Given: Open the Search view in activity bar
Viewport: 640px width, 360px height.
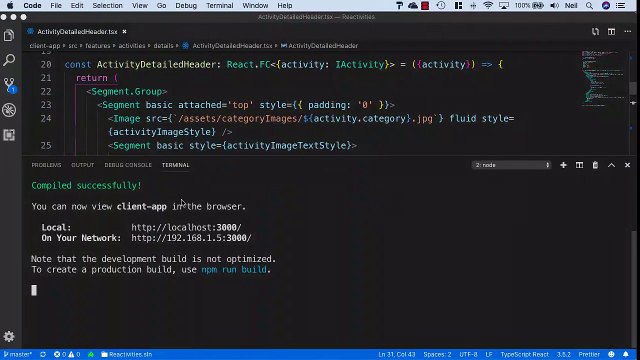Looking at the screenshot, I should [x=9, y=60].
